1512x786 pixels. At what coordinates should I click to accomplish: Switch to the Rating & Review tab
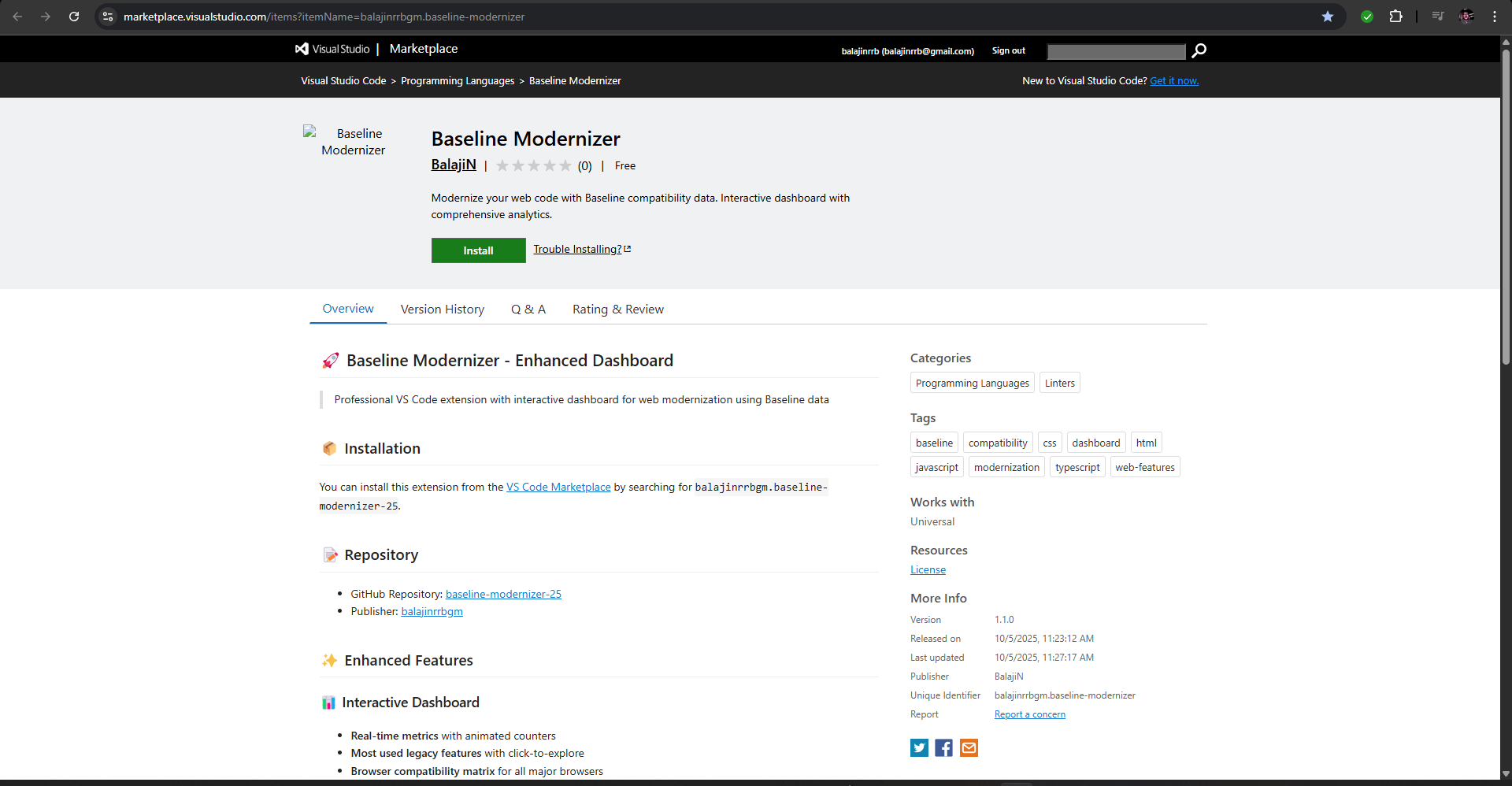click(618, 310)
